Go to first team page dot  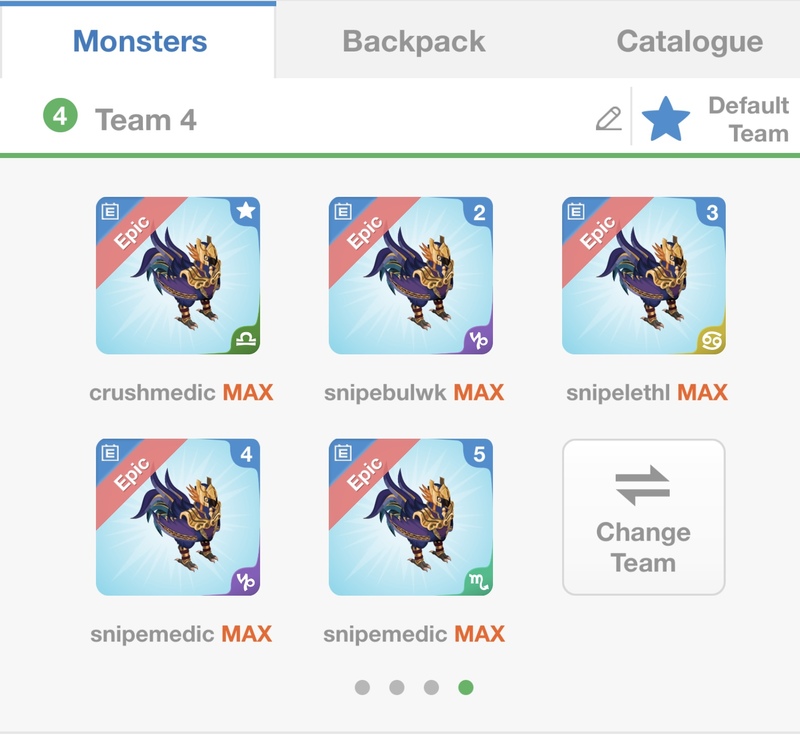[x=362, y=687]
